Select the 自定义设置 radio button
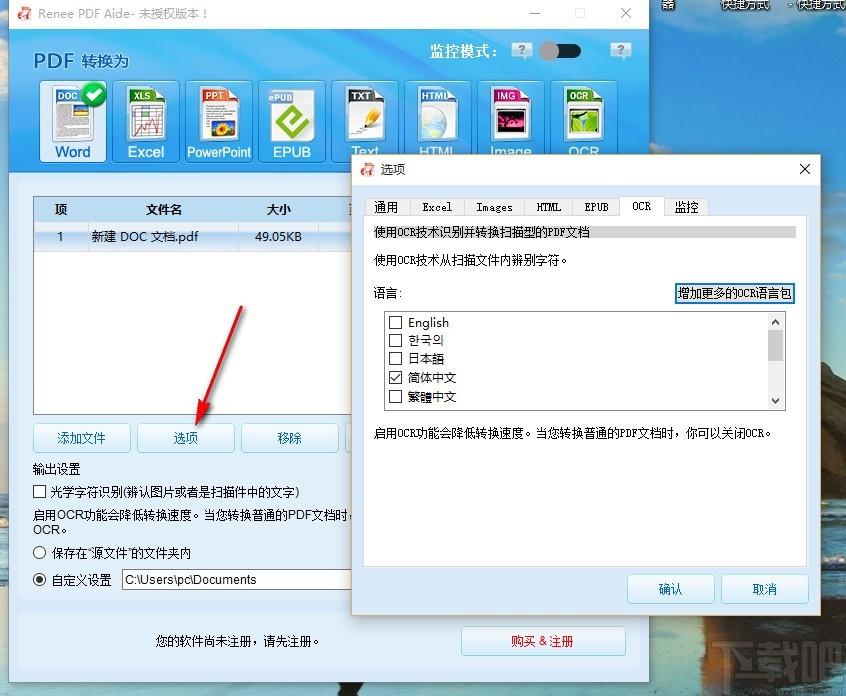This screenshot has width=846, height=696. (39, 579)
